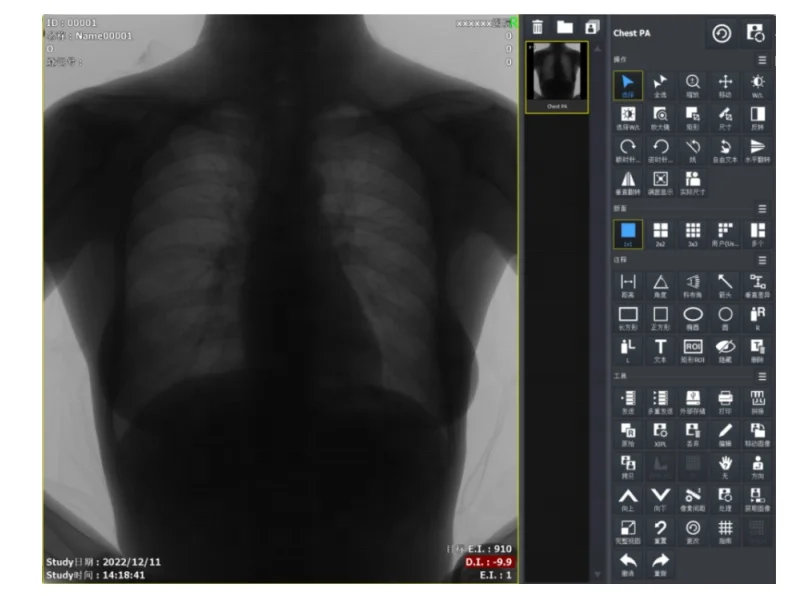Select the distance measurement tool
Screen dimensions: 793x605
coord(628,285)
